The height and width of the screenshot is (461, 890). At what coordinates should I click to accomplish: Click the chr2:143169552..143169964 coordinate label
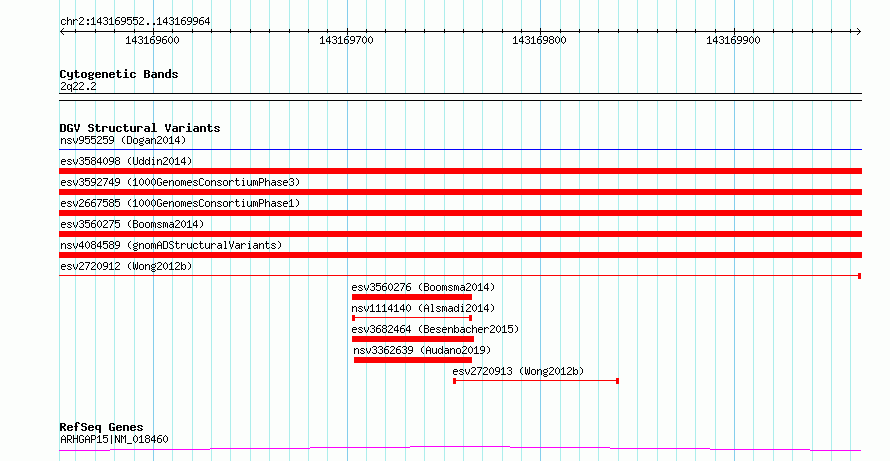pos(135,21)
